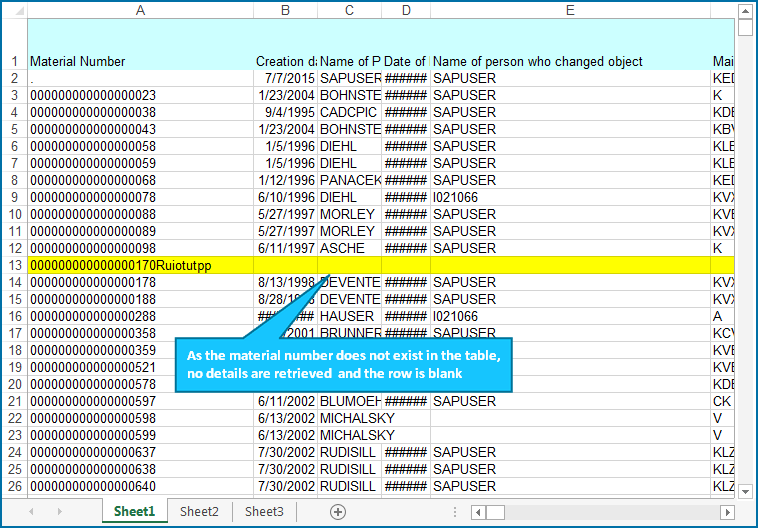Screen dimensions: 758x528
Task: Click the previous sheet navigation arrow
Action: coord(31,512)
